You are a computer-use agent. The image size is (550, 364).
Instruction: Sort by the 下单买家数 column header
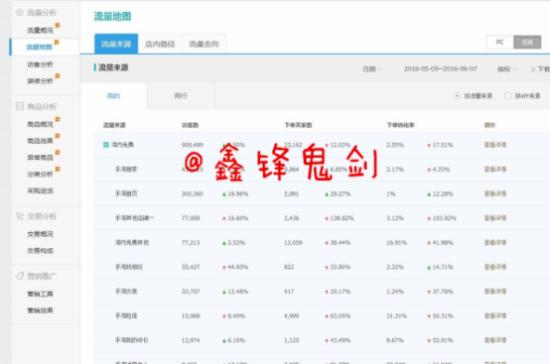tap(298, 125)
